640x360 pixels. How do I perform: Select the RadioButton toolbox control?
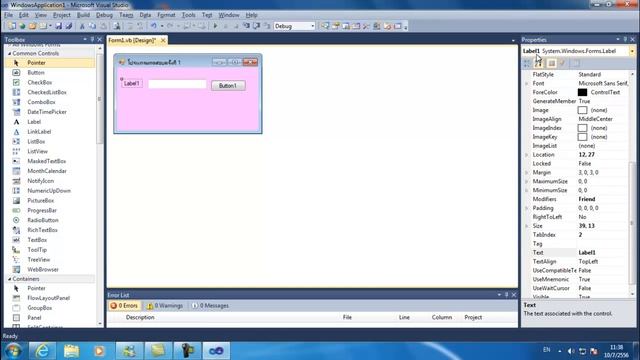43,220
